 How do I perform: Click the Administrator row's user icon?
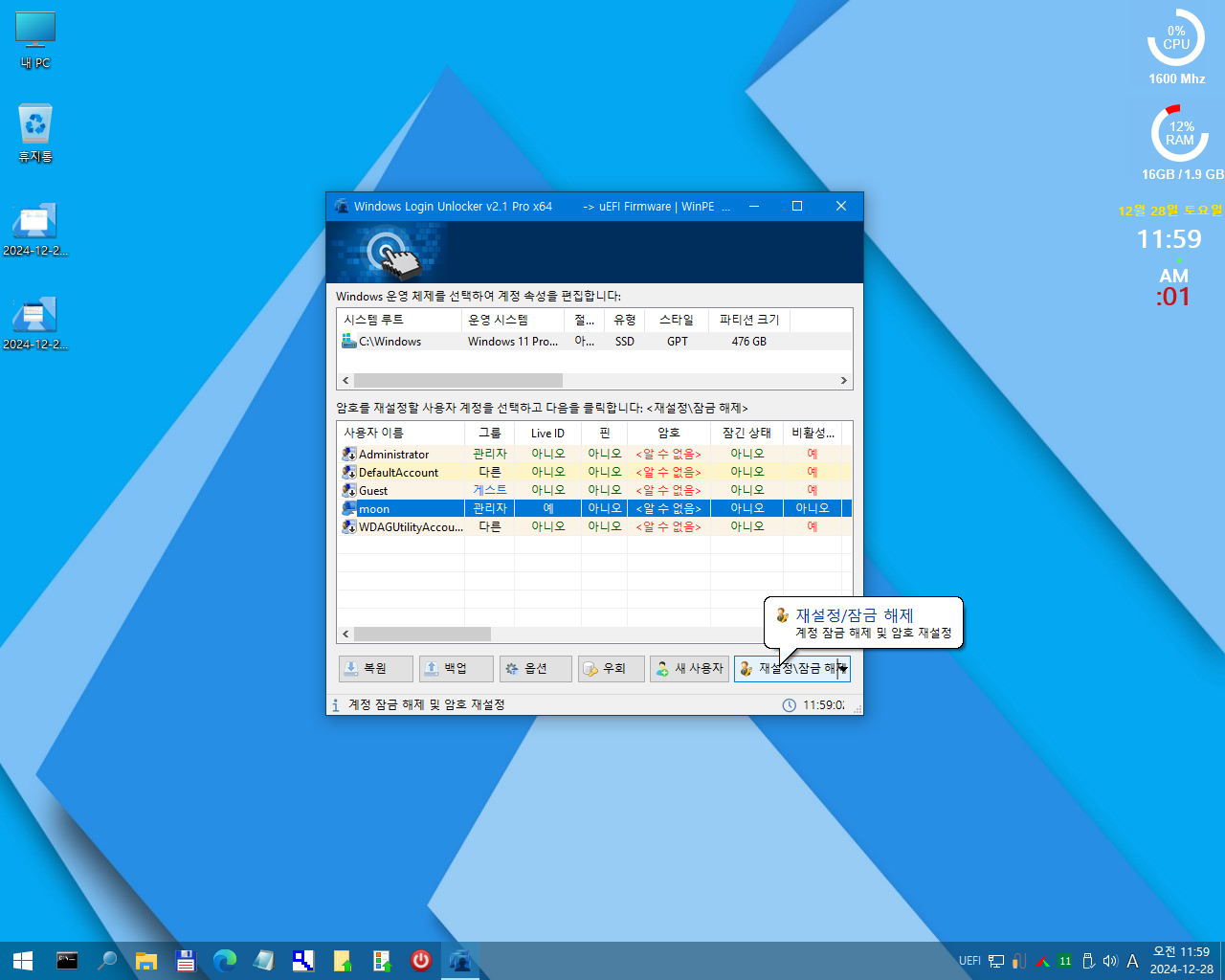349,454
